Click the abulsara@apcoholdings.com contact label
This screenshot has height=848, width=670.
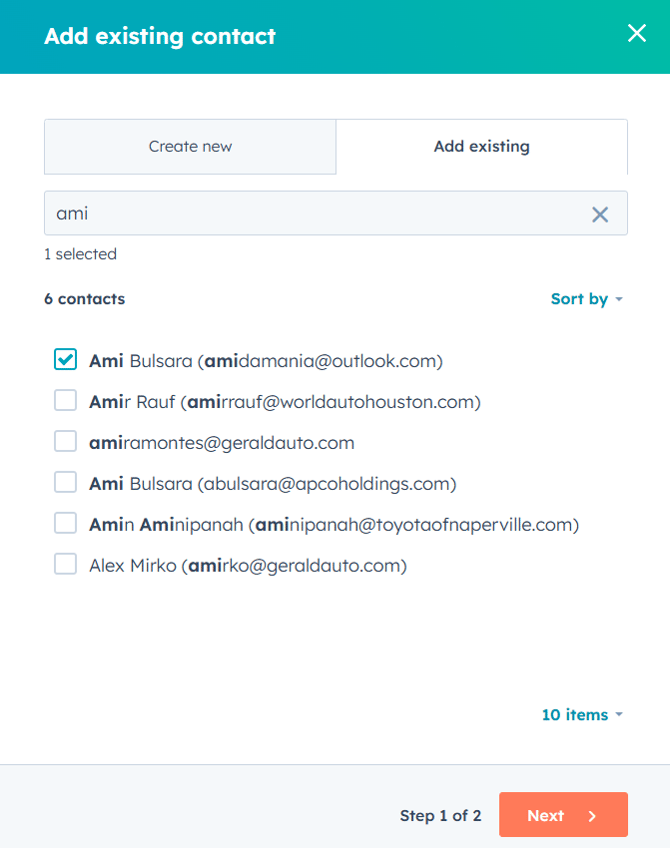(x=272, y=484)
